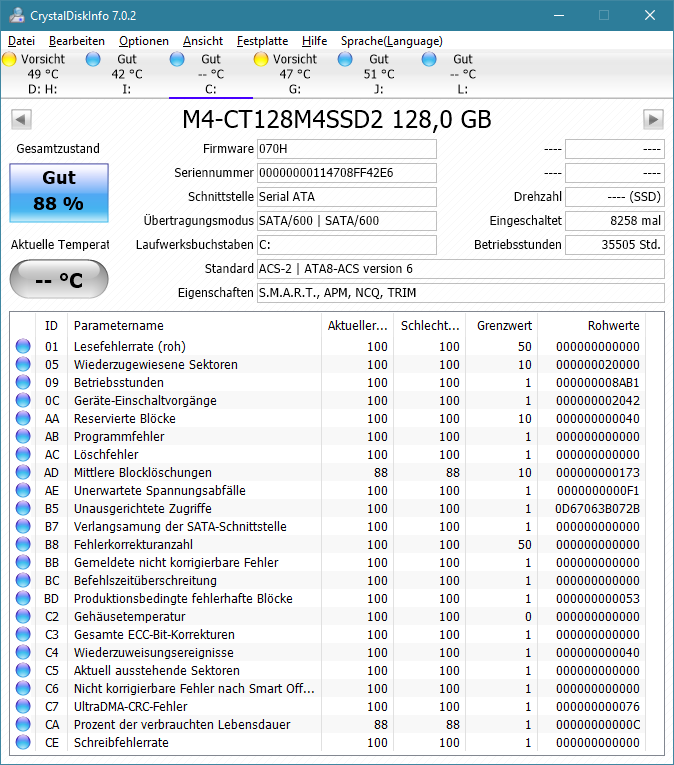Click status icon for Gehäusetemperatur
The width and height of the screenshot is (674, 765).
[x=23, y=617]
